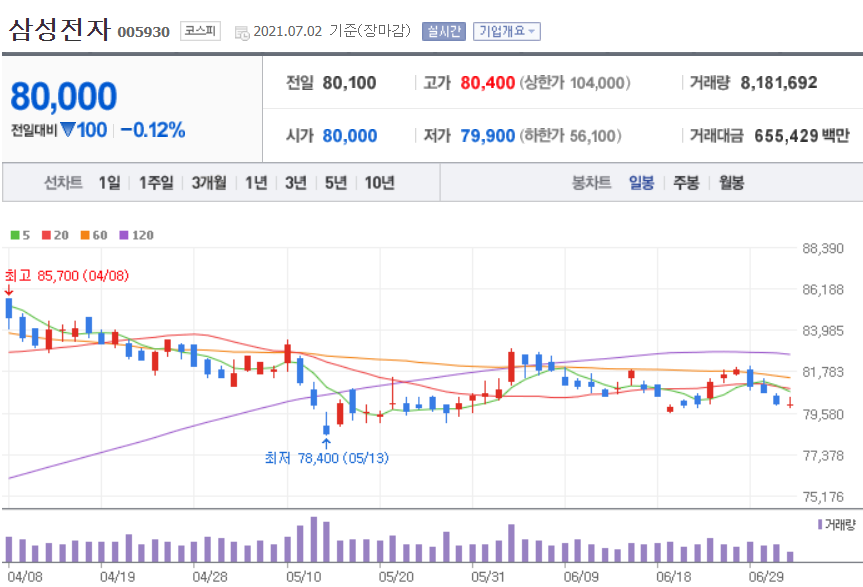Click the 05/10 date axis label
This screenshot has width=863, height=587.
(303, 577)
